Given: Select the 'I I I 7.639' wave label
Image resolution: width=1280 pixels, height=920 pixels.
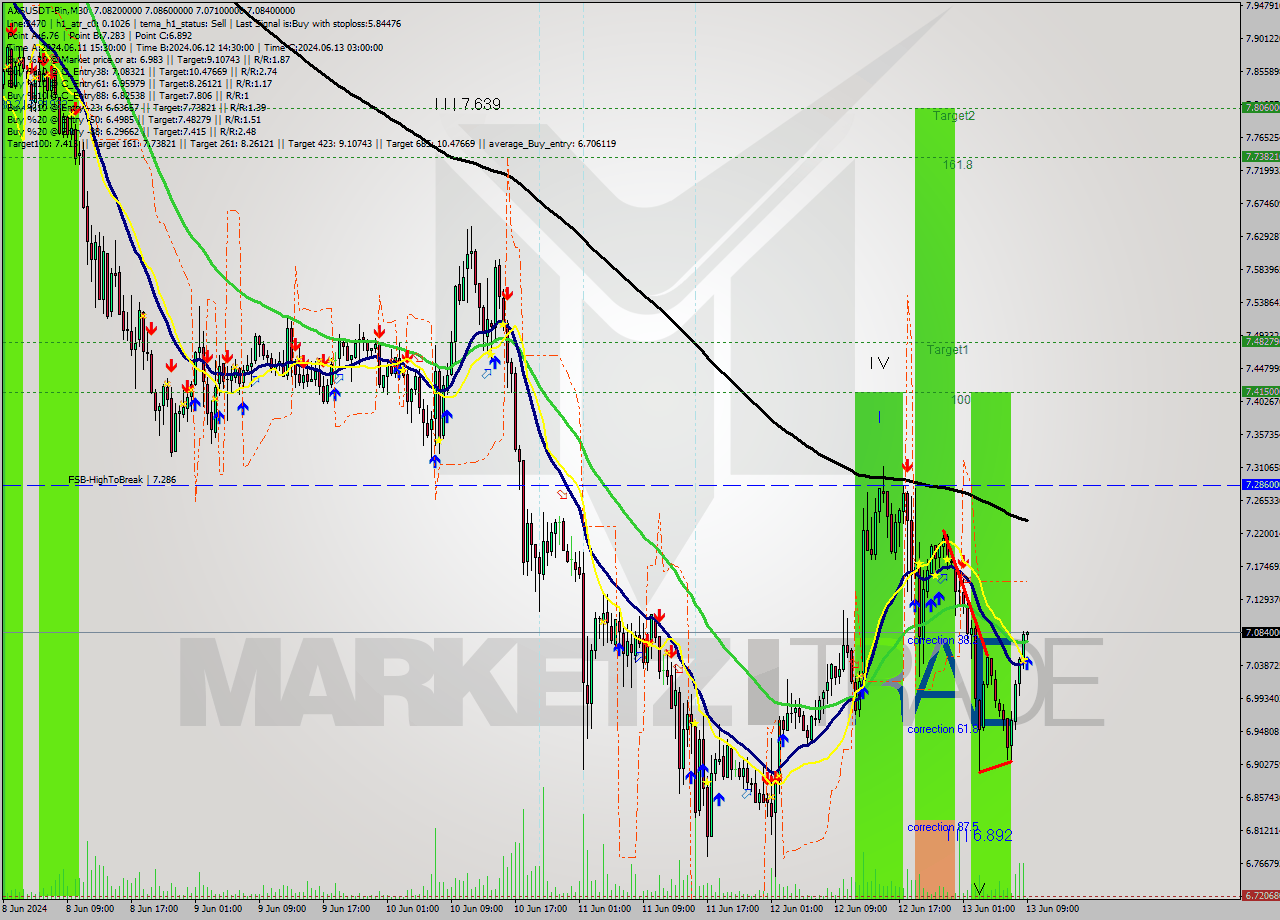Looking at the screenshot, I should pos(467,104).
